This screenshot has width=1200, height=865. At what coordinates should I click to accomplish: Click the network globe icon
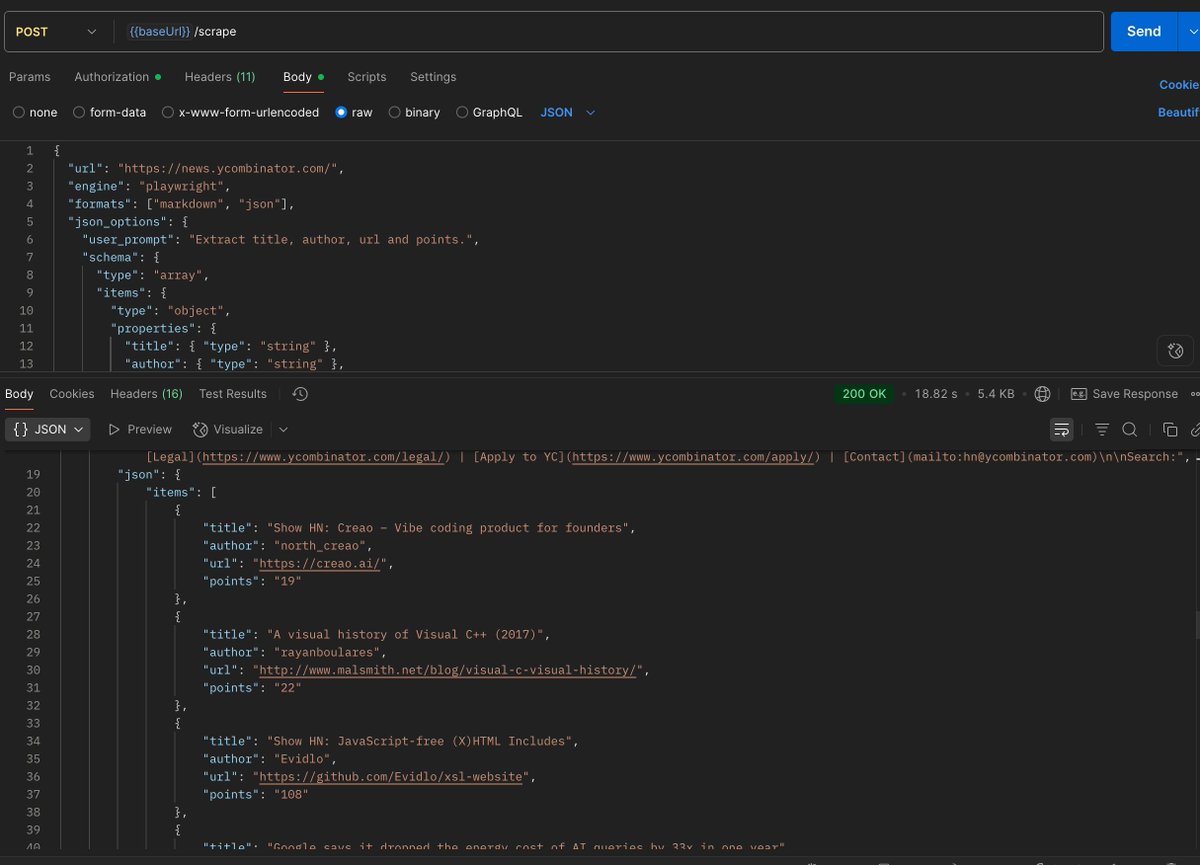[x=1042, y=394]
